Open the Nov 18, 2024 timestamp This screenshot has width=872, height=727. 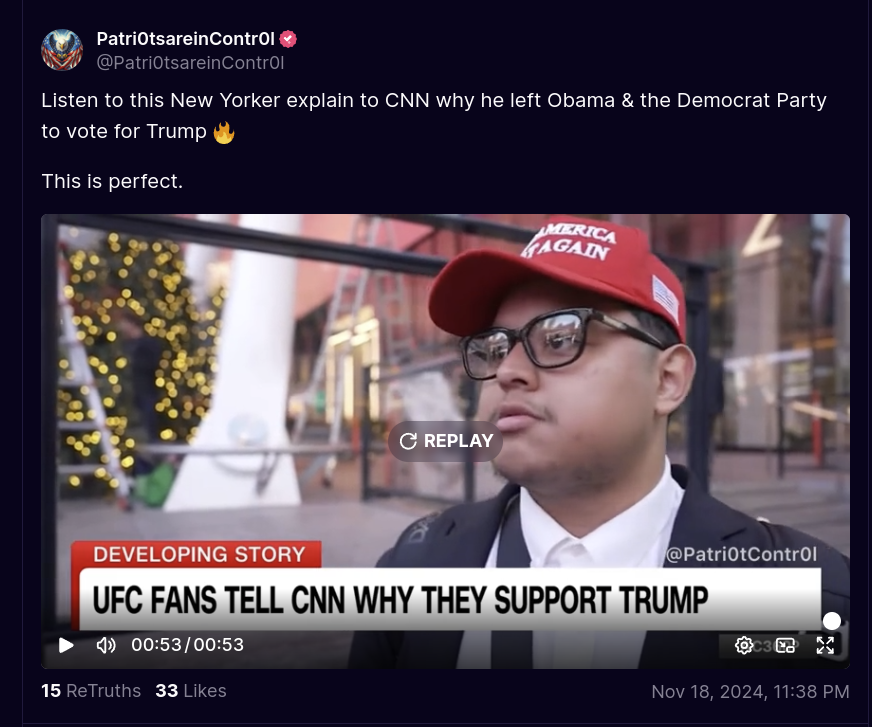tap(750, 691)
